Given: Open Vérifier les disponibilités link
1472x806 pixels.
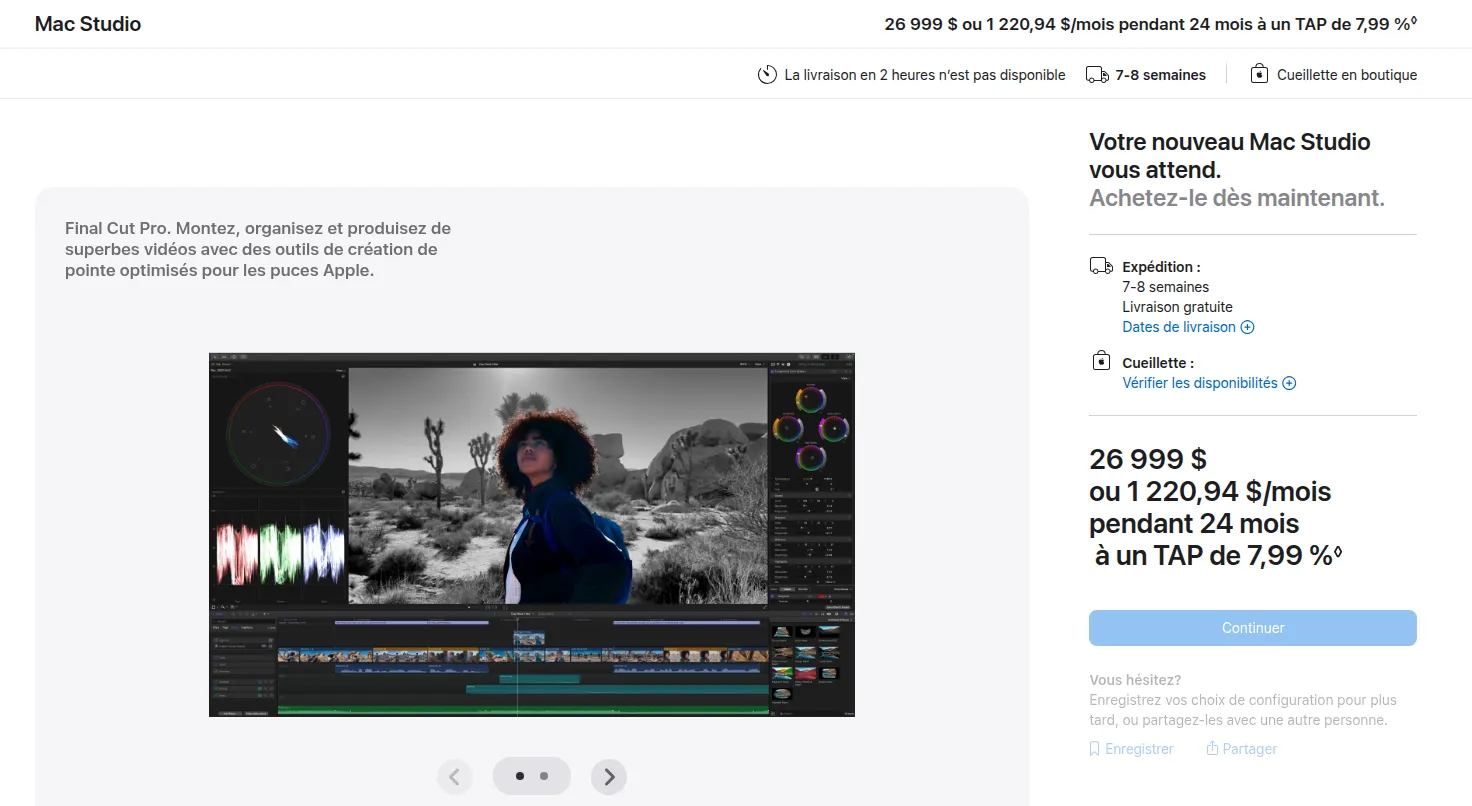Looking at the screenshot, I should click(1209, 383).
